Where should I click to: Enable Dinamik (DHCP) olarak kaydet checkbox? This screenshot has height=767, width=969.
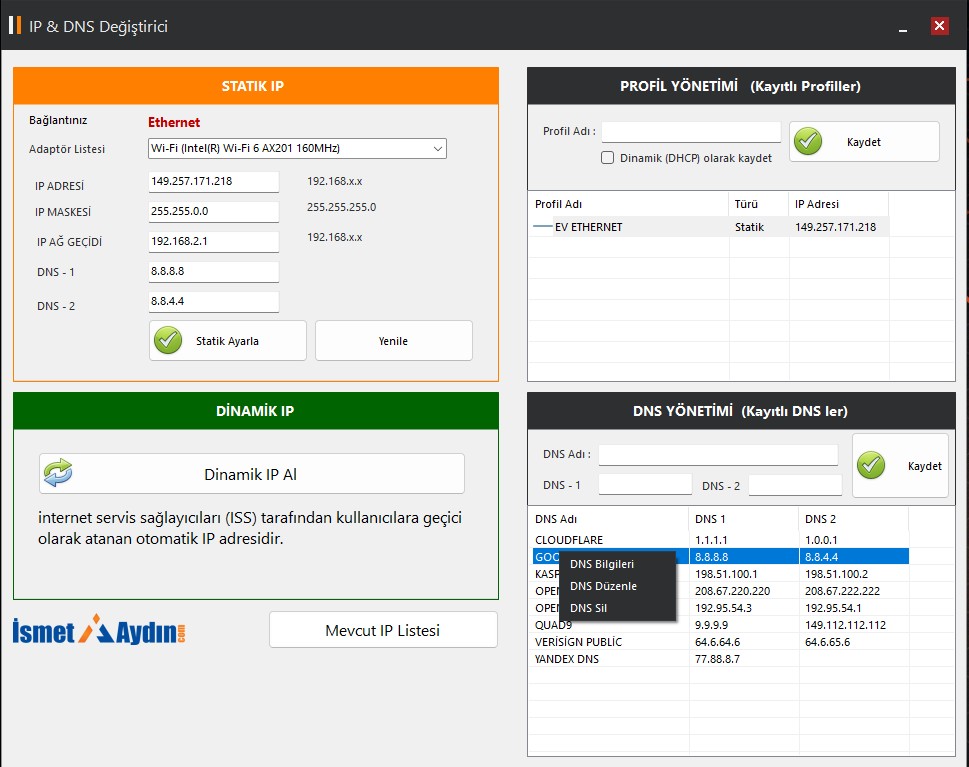(x=607, y=158)
